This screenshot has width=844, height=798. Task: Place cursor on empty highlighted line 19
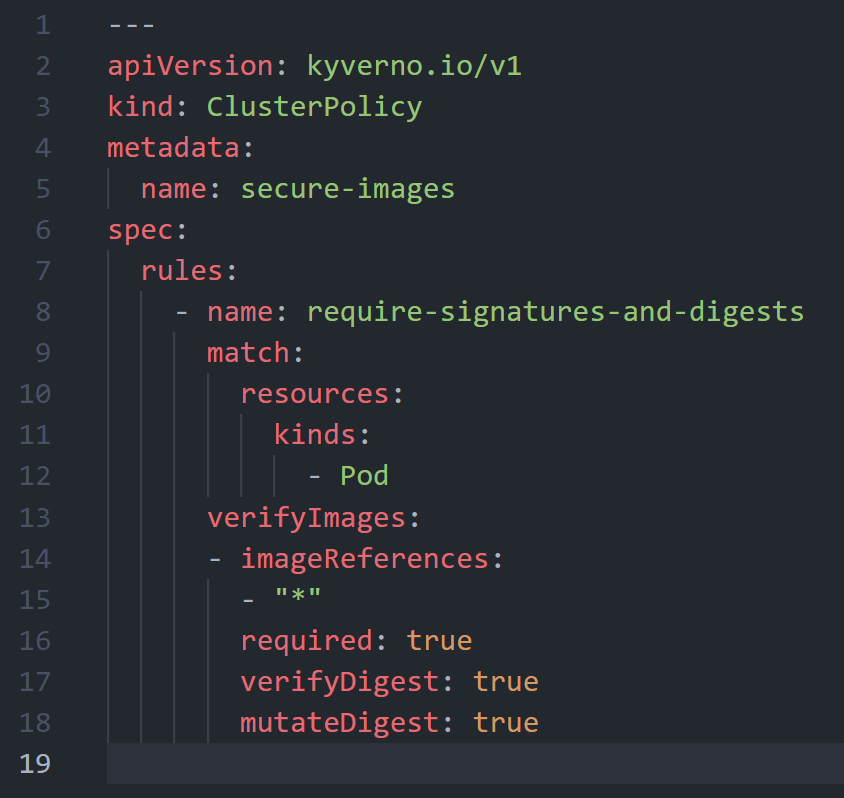pos(475,764)
